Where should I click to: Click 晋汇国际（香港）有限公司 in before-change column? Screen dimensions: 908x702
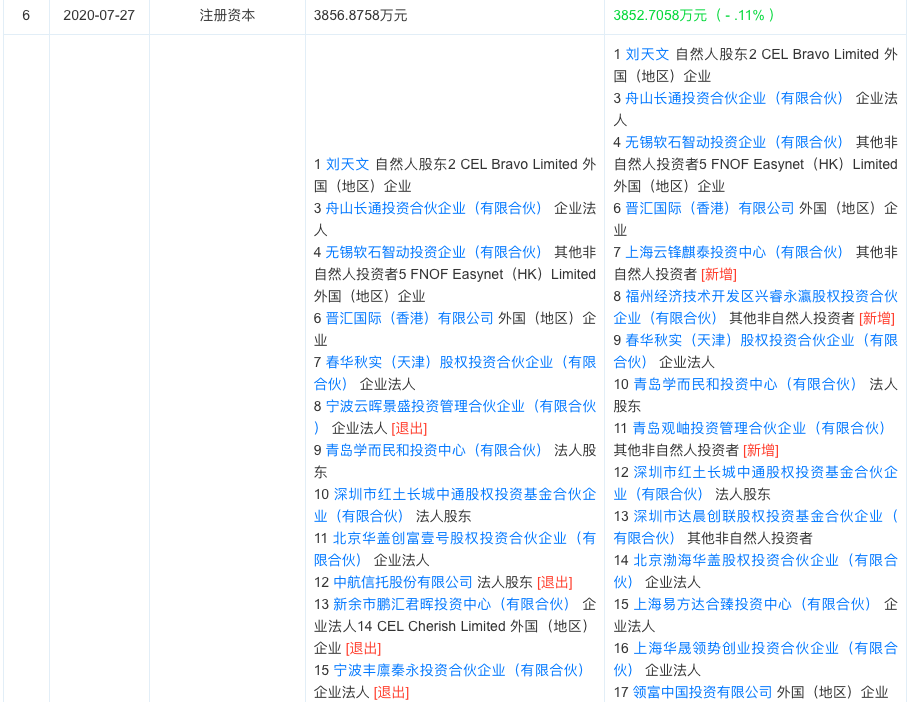[409, 319]
